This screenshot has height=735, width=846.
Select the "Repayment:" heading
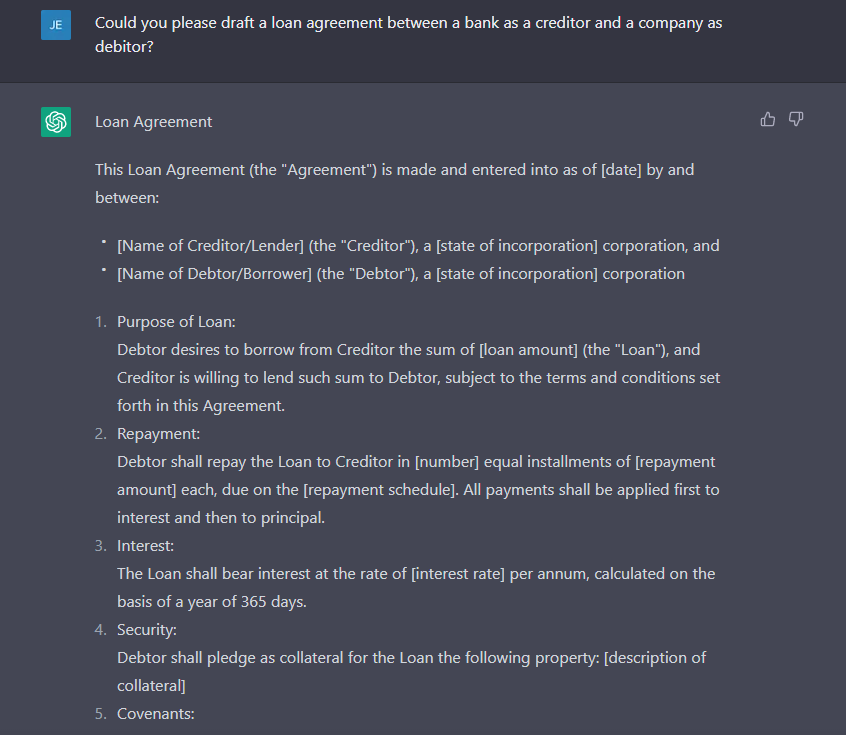pos(159,434)
